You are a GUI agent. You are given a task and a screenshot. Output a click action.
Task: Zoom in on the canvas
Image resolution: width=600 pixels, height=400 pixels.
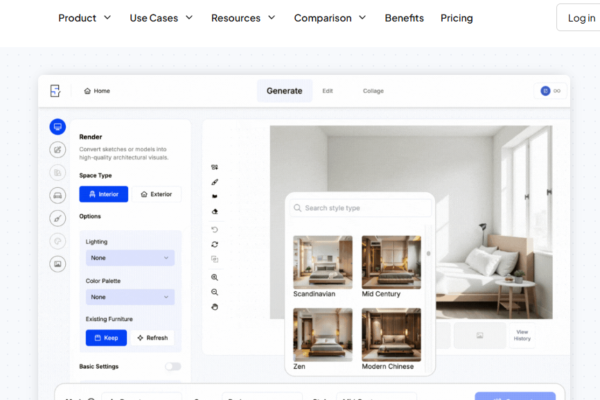[215, 277]
